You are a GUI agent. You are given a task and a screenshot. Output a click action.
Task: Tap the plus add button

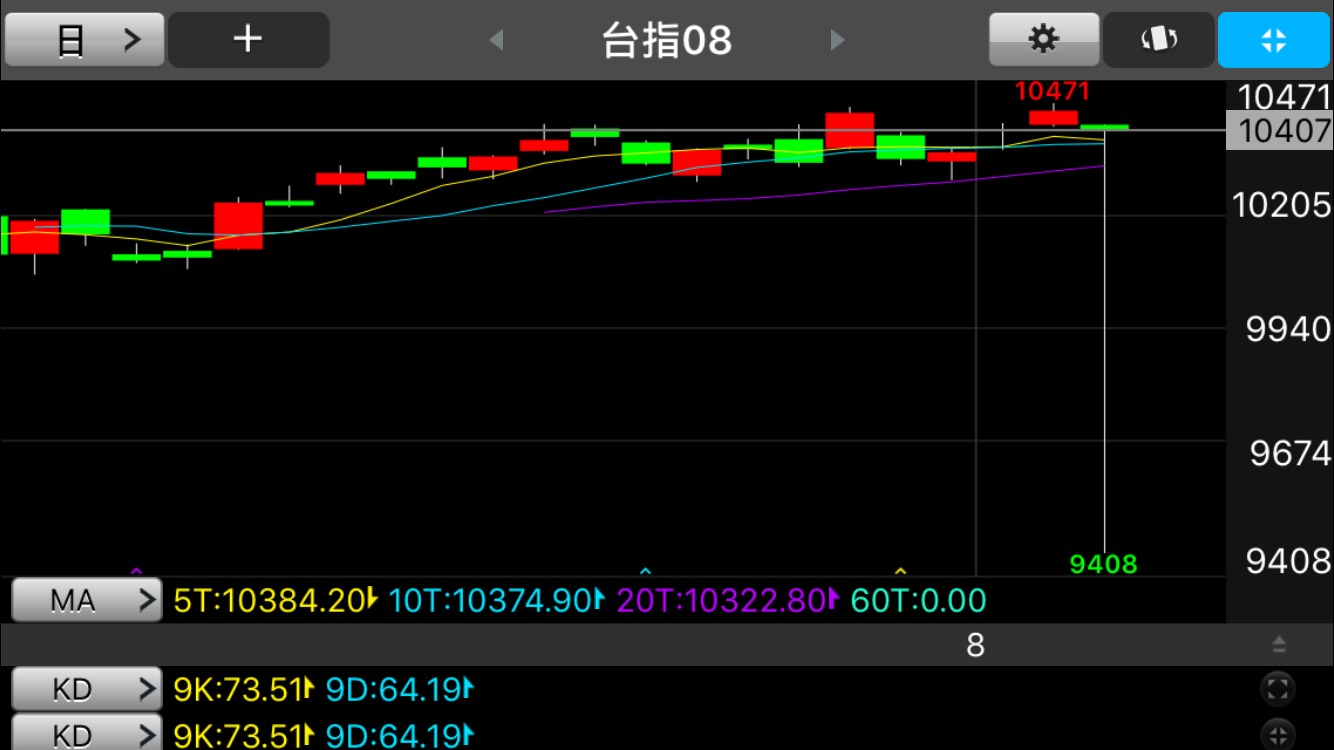248,40
